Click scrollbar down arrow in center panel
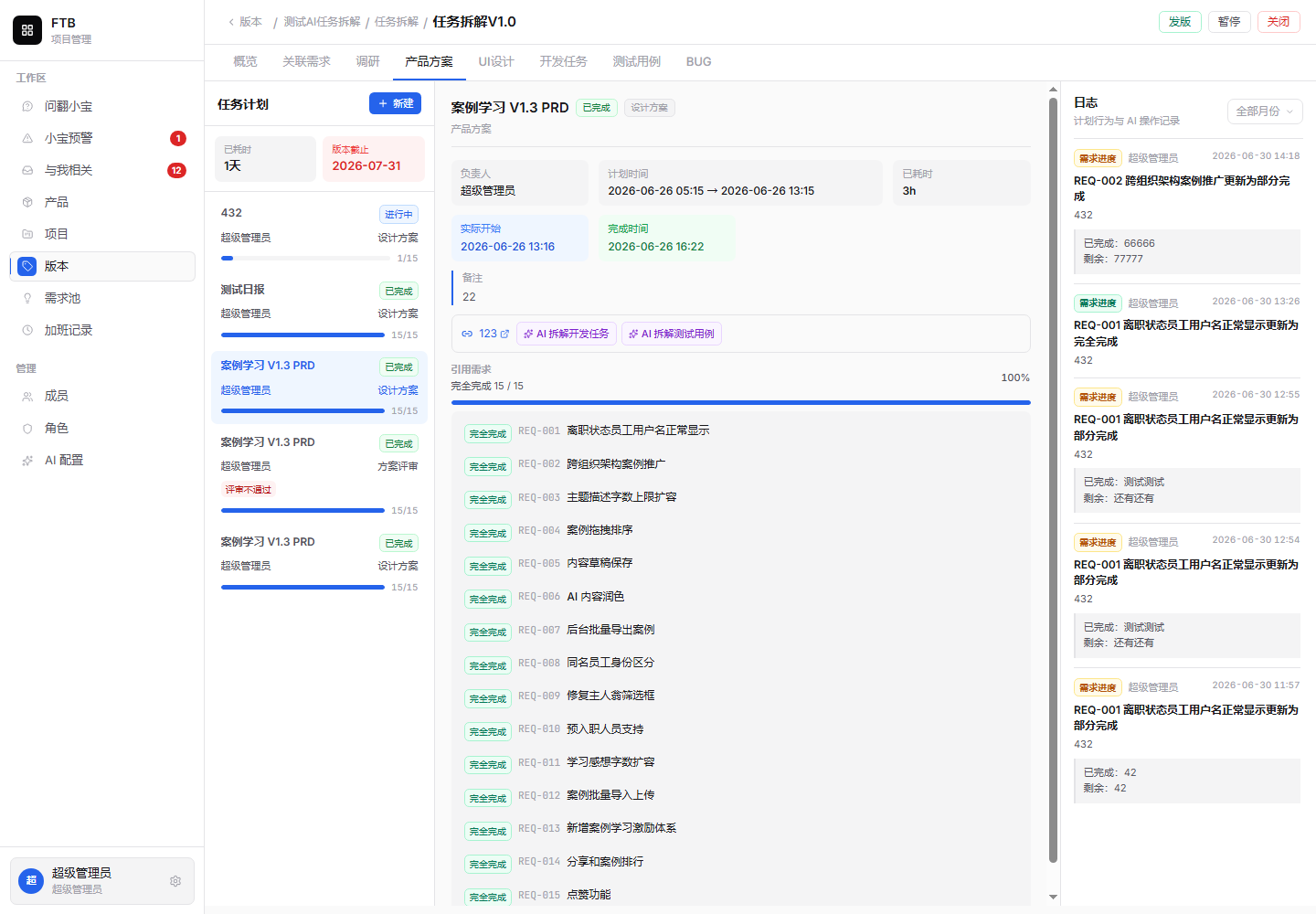 tap(1053, 898)
